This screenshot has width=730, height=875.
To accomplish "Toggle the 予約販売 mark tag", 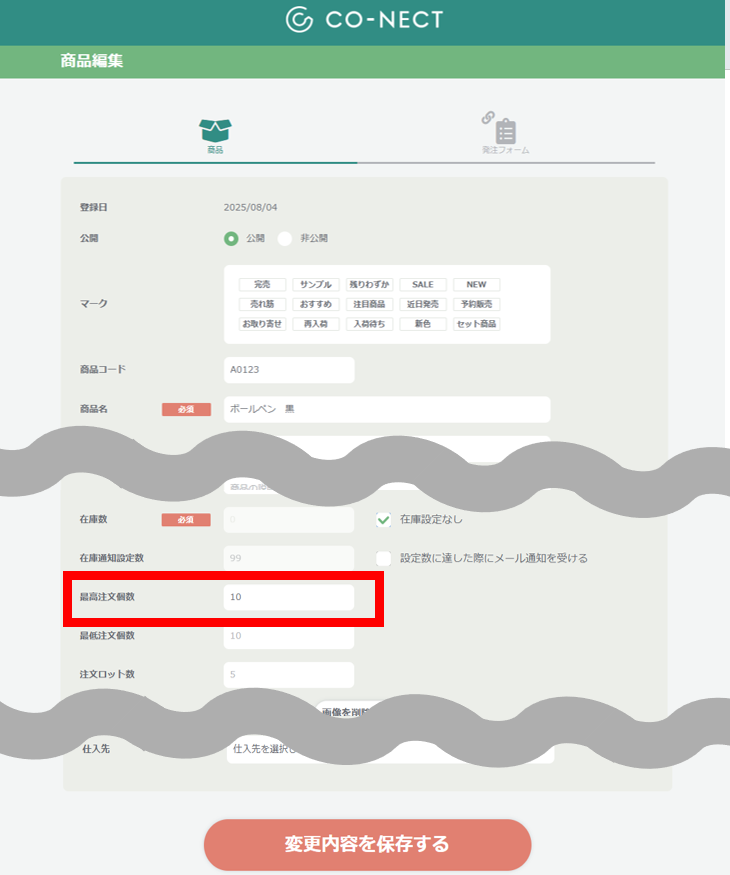I will click(477, 304).
